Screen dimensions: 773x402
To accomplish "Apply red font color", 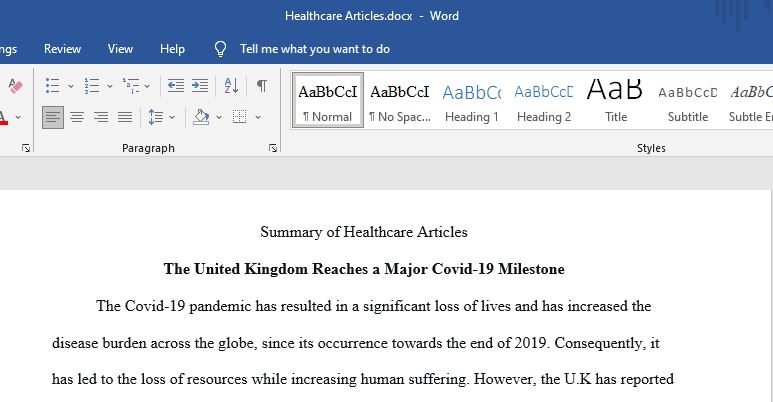I will tap(3, 118).
